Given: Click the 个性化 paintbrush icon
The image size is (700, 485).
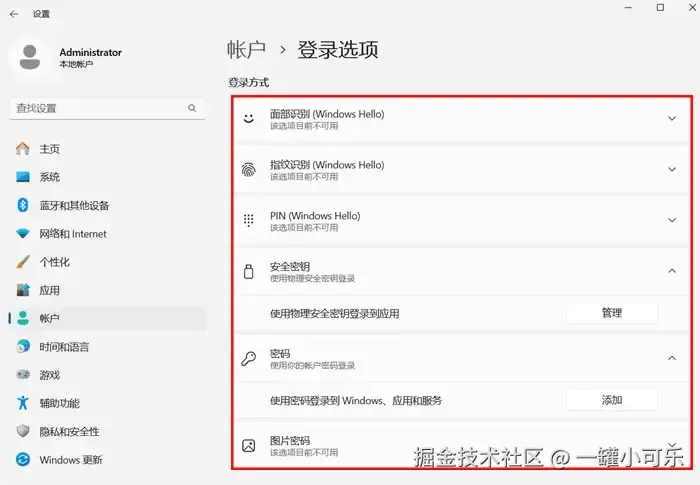Looking at the screenshot, I should coord(23,262).
